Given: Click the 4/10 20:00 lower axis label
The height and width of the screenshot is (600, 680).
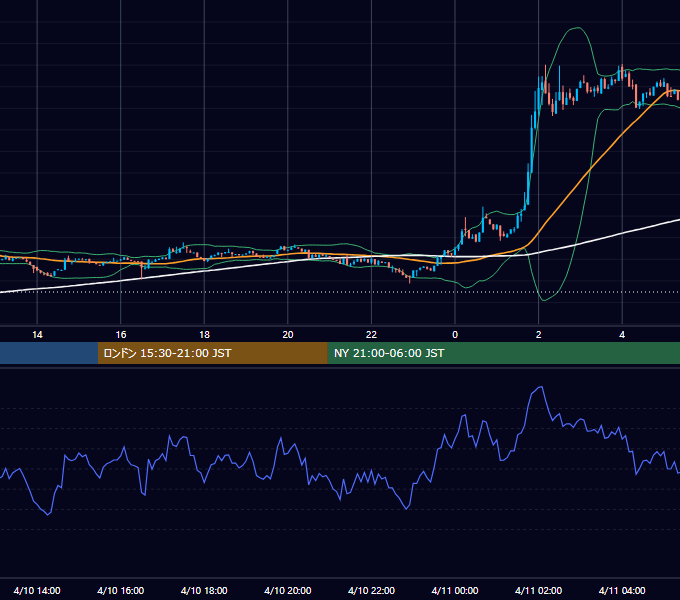Looking at the screenshot, I should click(288, 590).
